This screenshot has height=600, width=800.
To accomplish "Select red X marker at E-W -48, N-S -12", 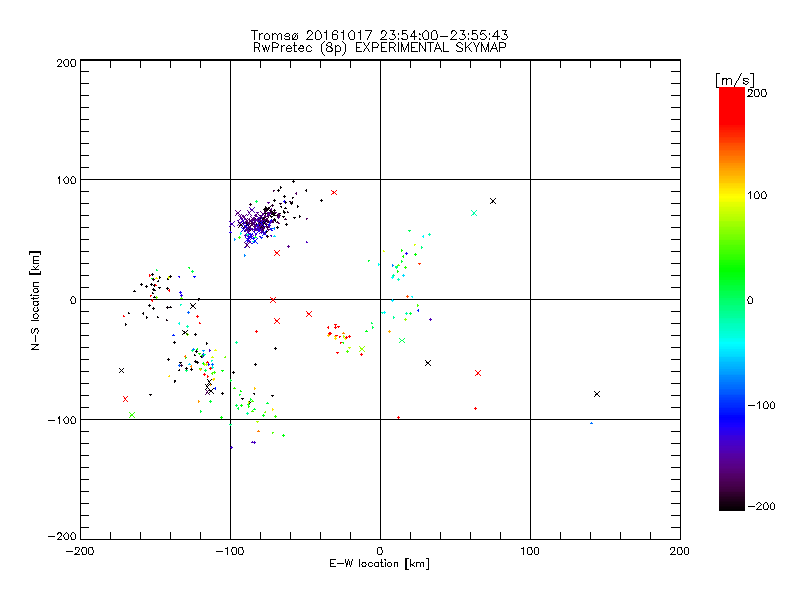I will pyautogui.click(x=309, y=314).
